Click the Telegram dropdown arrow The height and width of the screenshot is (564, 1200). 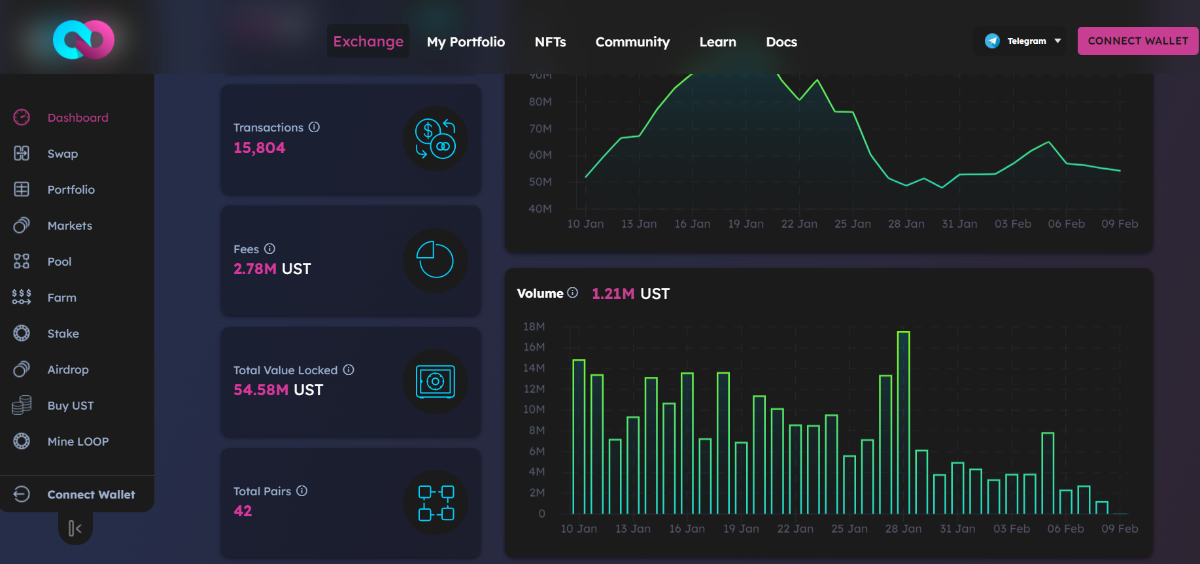[1058, 41]
